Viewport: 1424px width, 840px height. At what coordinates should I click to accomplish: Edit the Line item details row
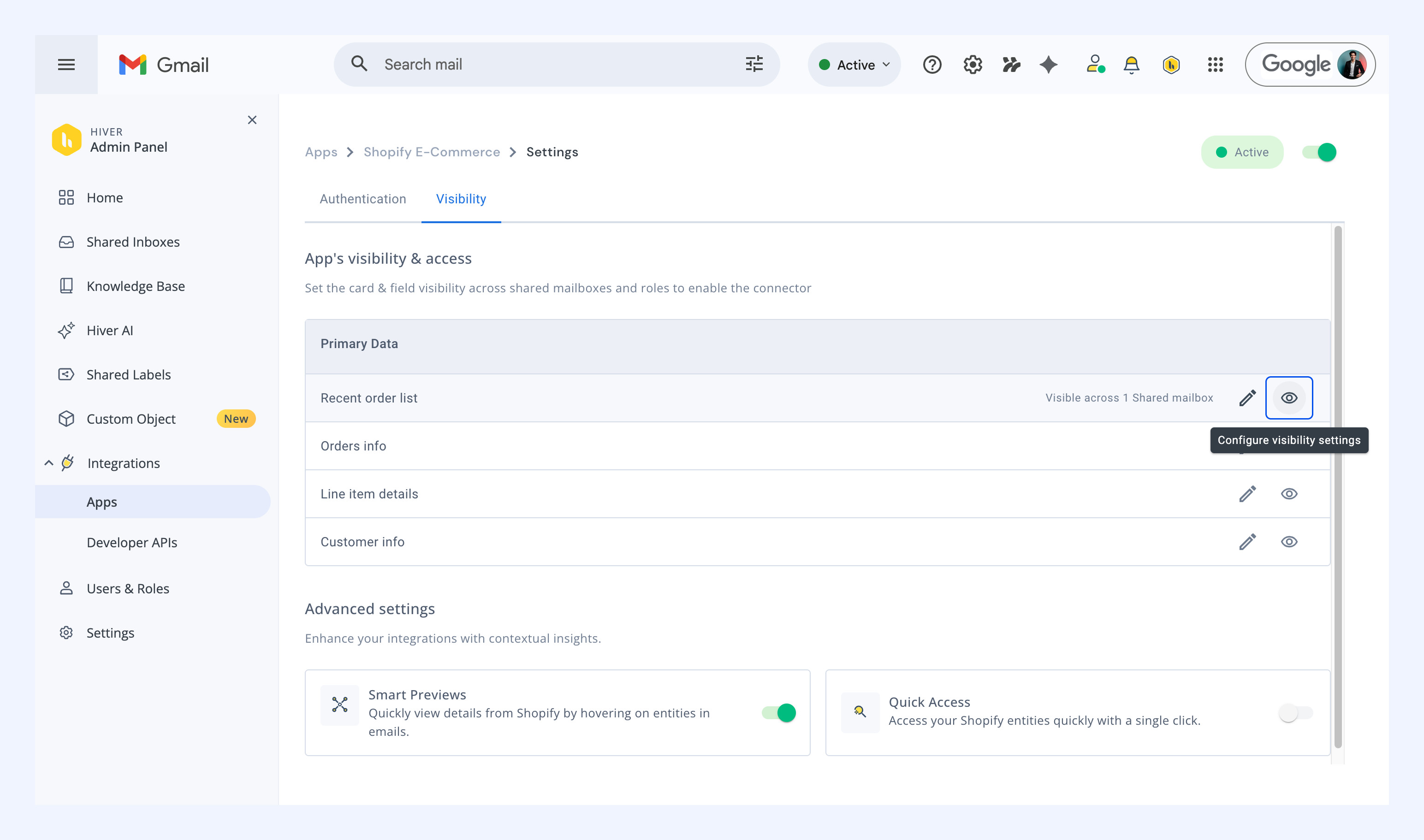1247,494
